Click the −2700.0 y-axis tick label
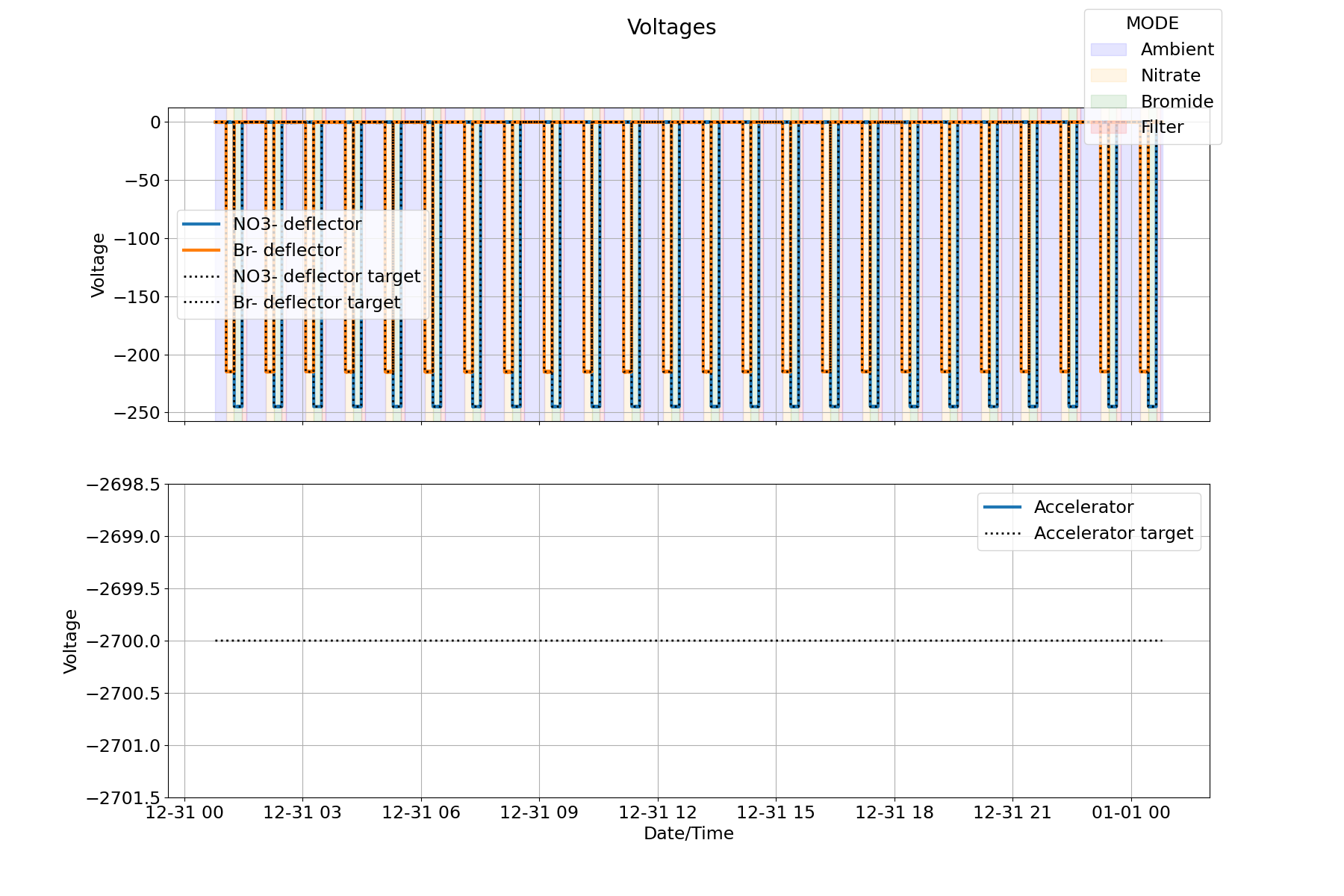Viewport: 1344px width, 896px height. [x=122, y=641]
